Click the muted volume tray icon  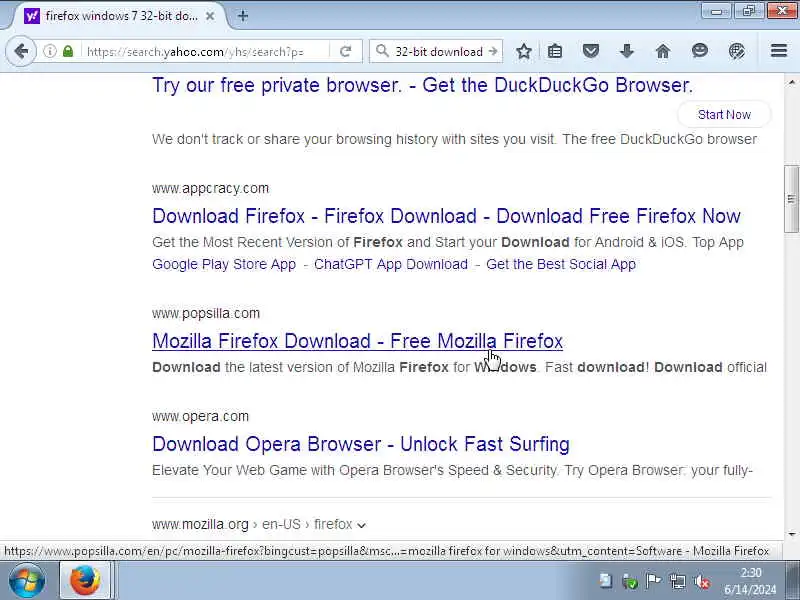click(703, 581)
